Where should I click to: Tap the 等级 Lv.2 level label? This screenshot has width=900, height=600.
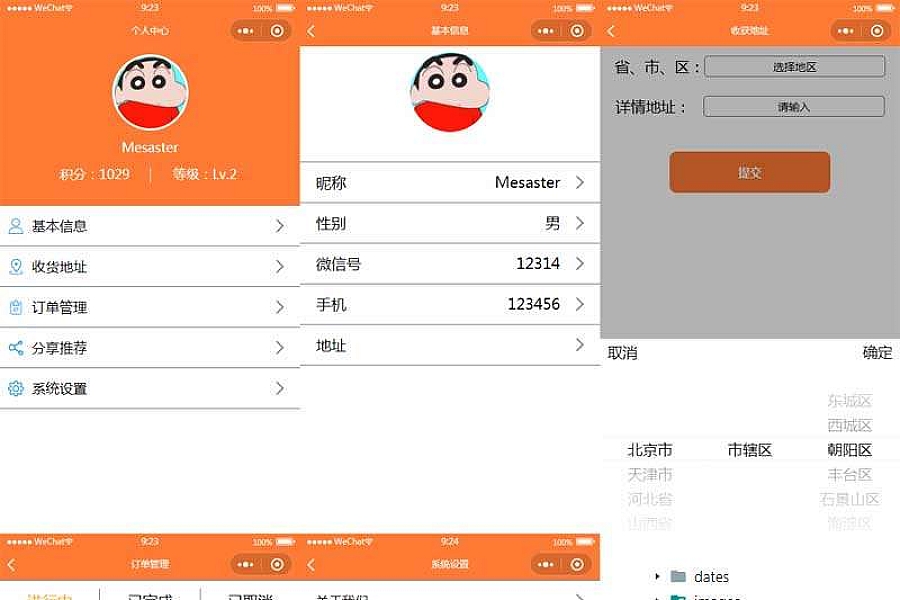pos(205,174)
